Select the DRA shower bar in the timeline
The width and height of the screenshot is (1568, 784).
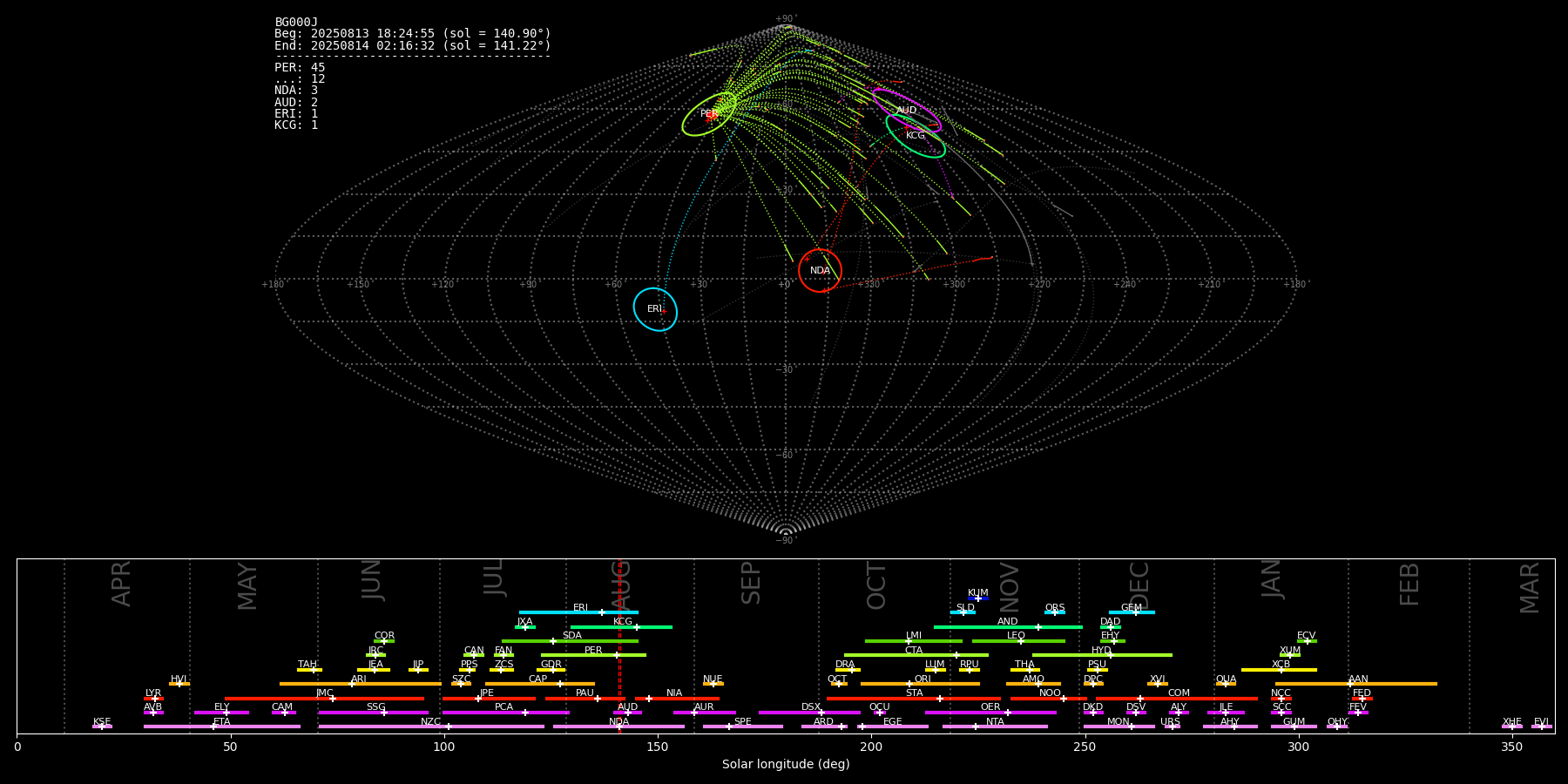(x=848, y=670)
